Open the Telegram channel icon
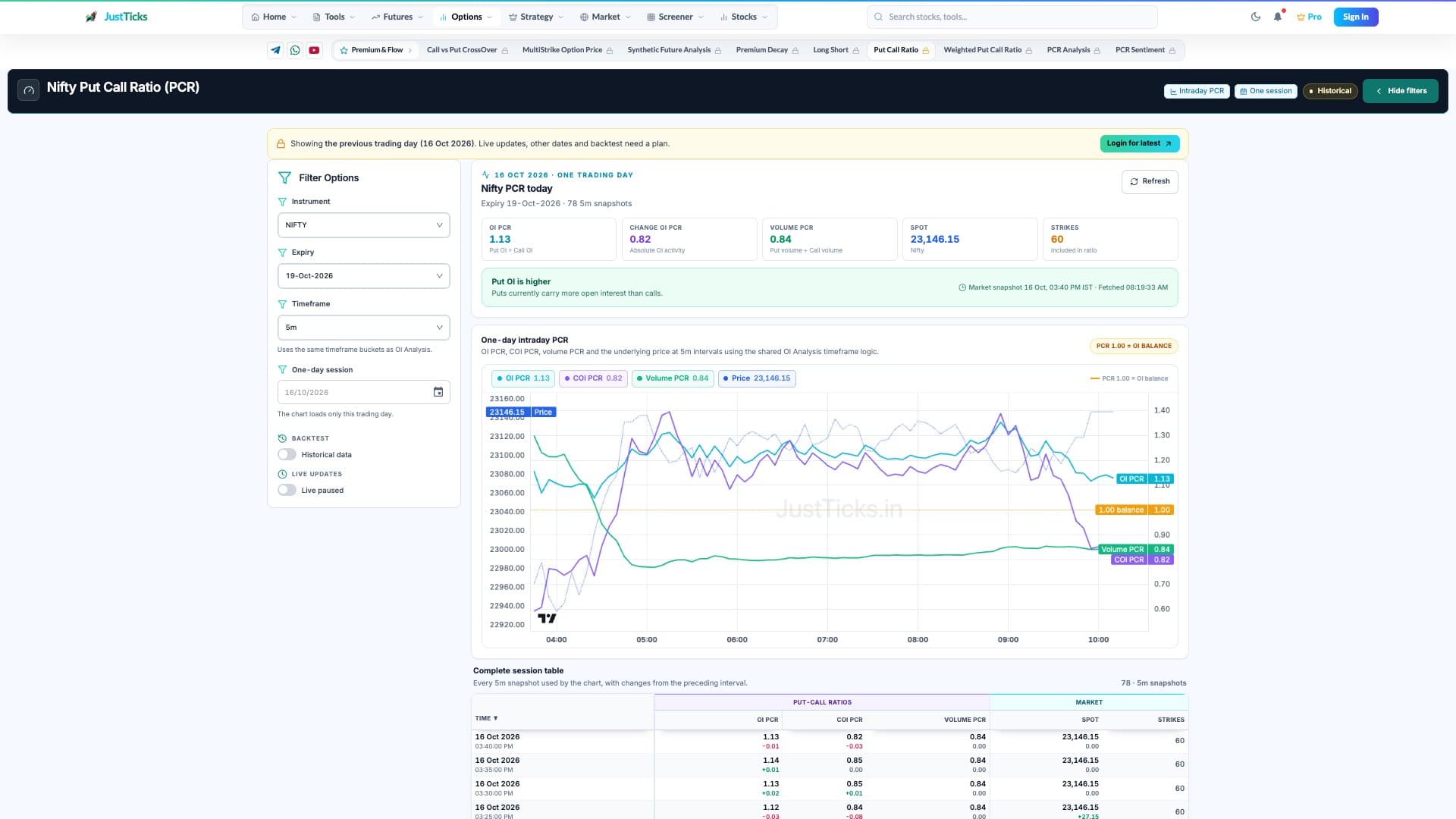 point(276,50)
